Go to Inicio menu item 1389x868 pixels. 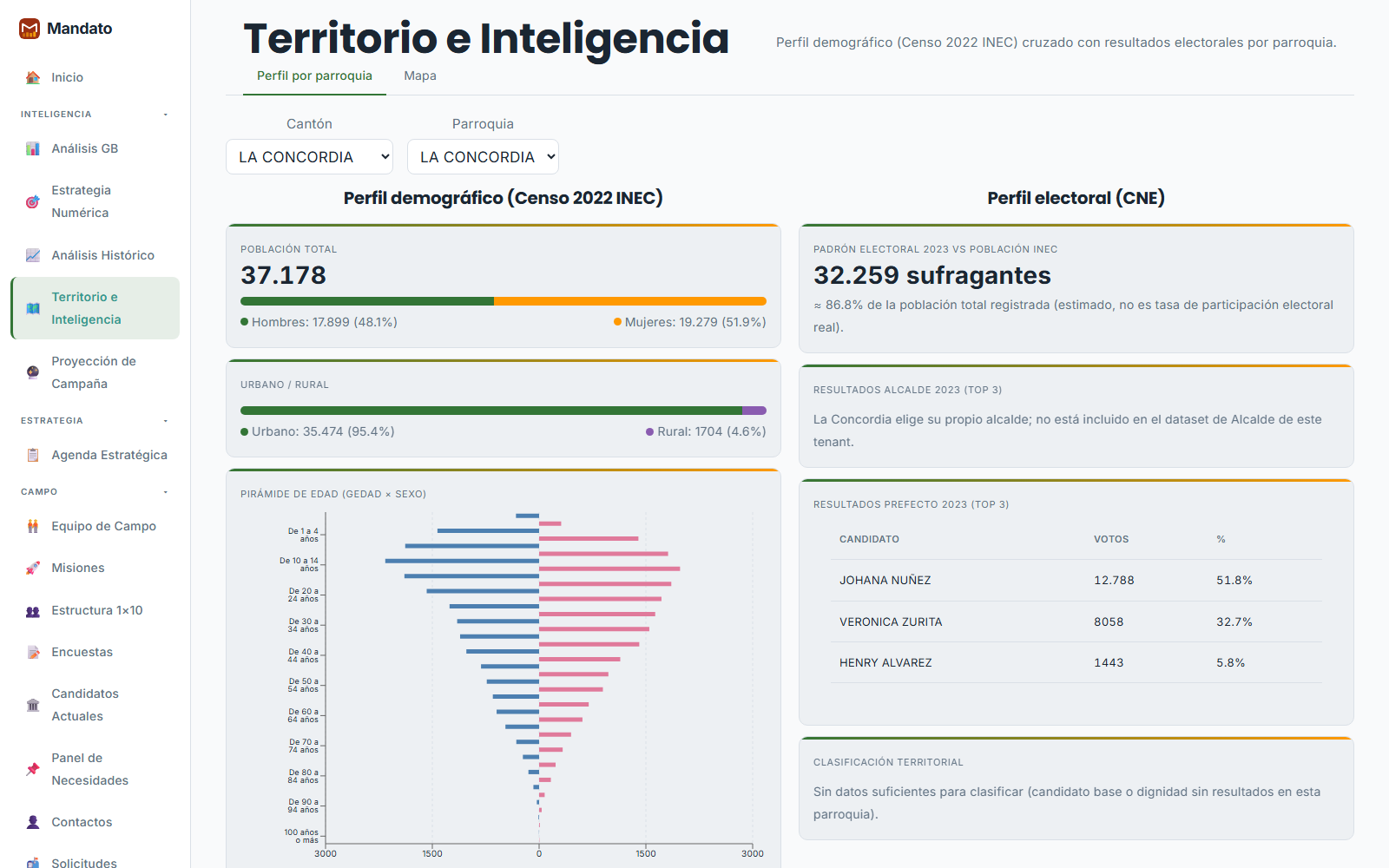[95, 77]
